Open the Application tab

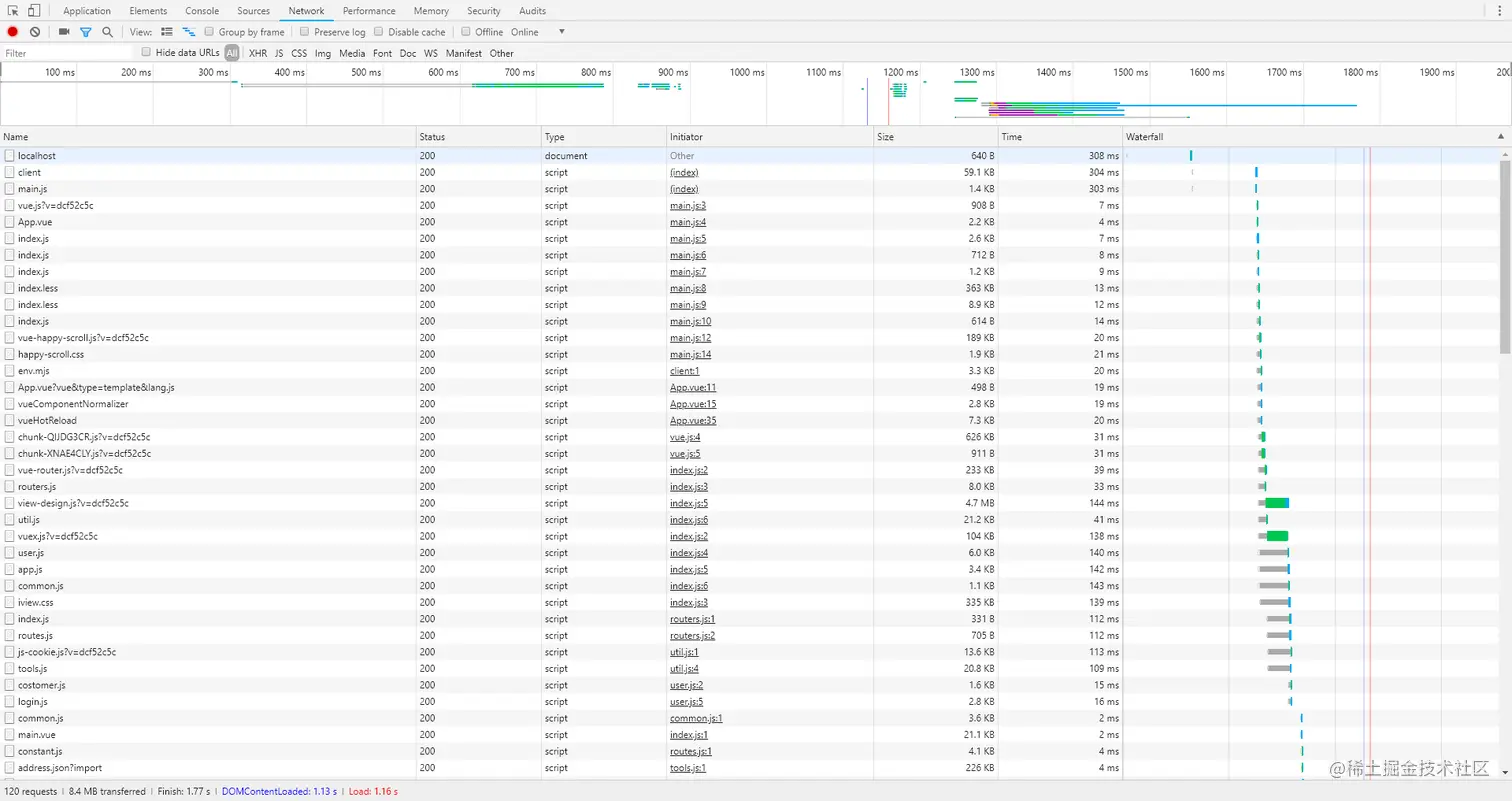(x=87, y=11)
